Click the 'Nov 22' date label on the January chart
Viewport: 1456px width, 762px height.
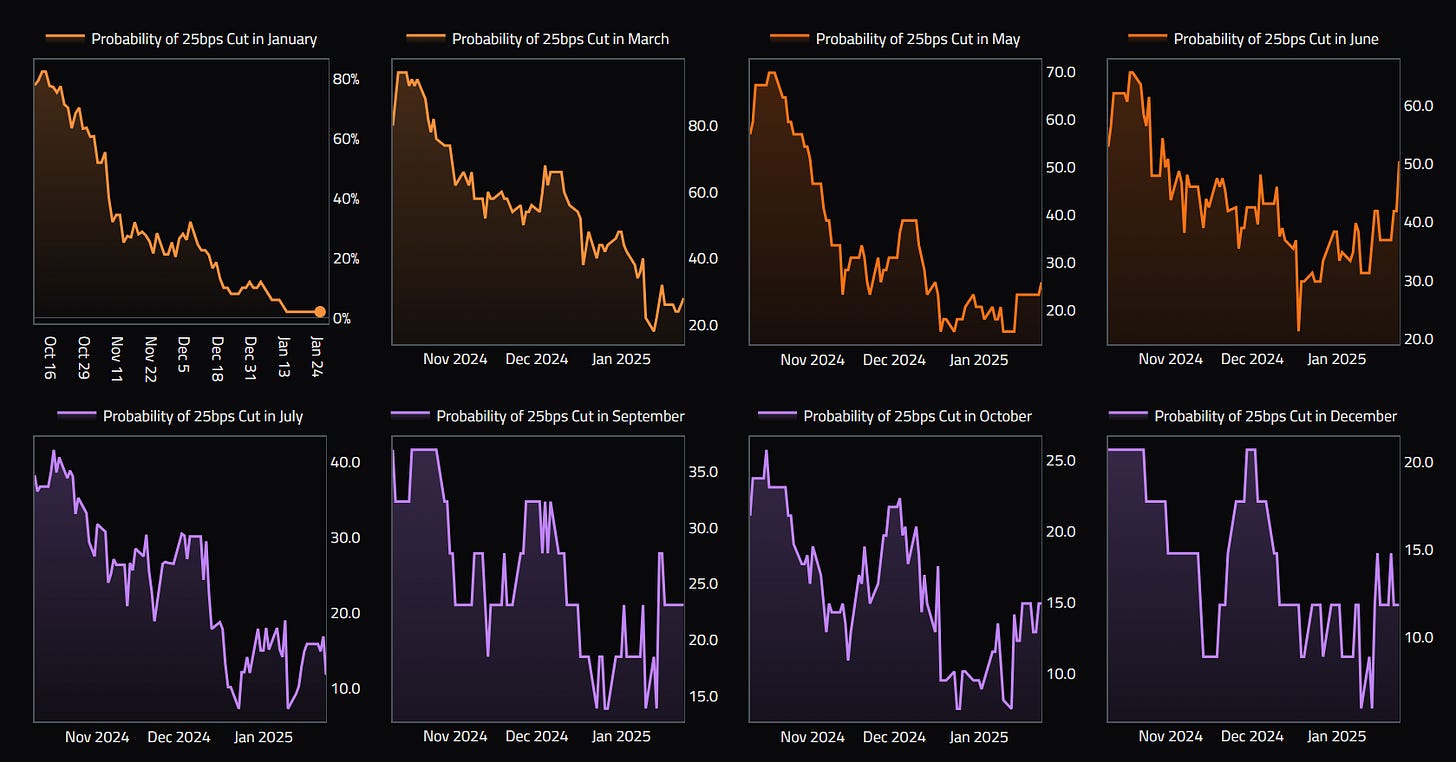tap(151, 358)
